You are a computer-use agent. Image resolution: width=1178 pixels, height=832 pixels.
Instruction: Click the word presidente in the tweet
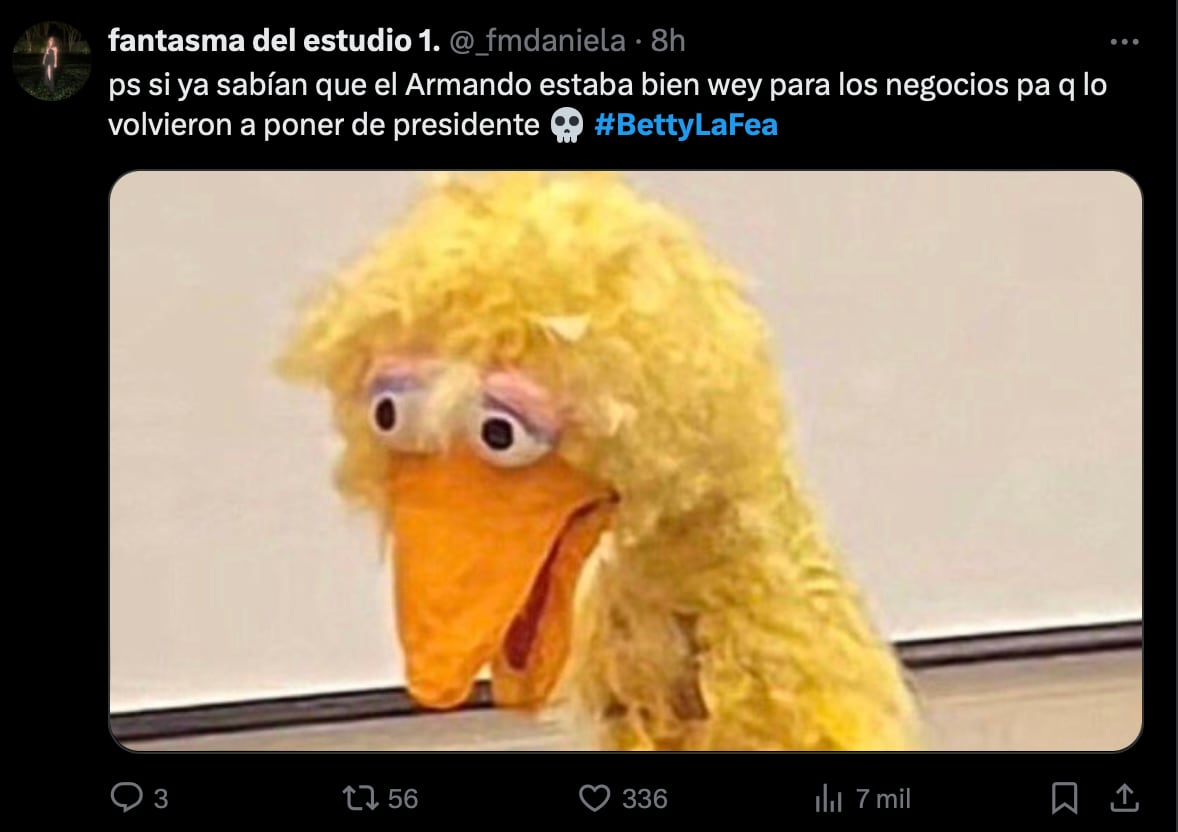pyautogui.click(x=466, y=125)
